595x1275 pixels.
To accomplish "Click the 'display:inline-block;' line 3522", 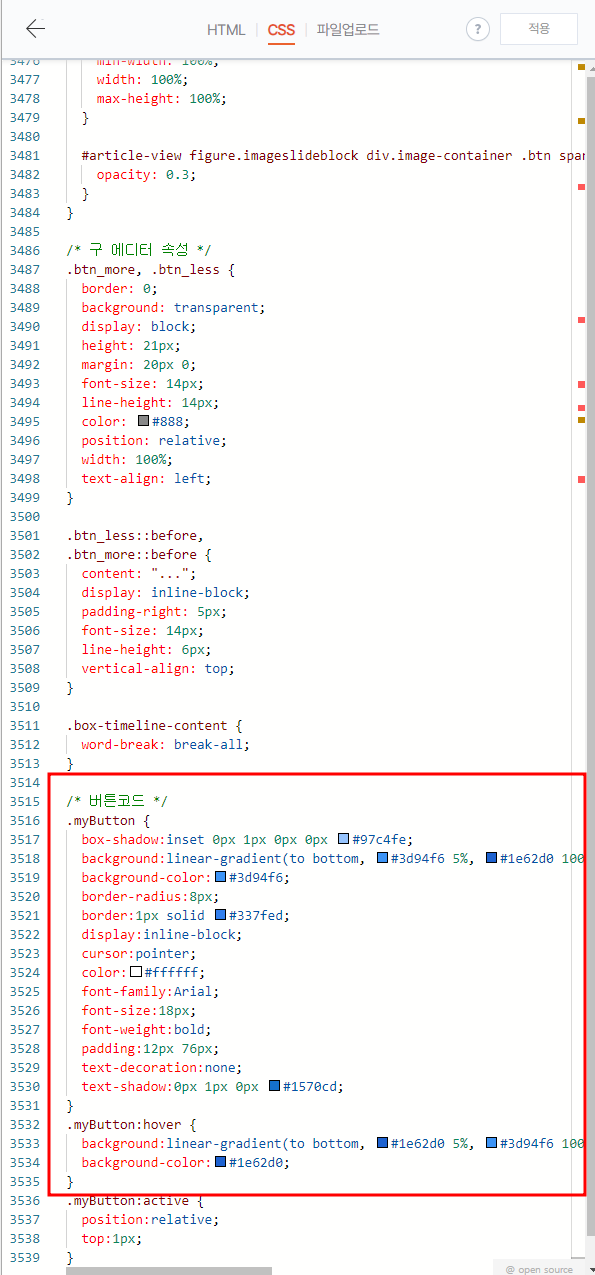I will pos(162,934).
